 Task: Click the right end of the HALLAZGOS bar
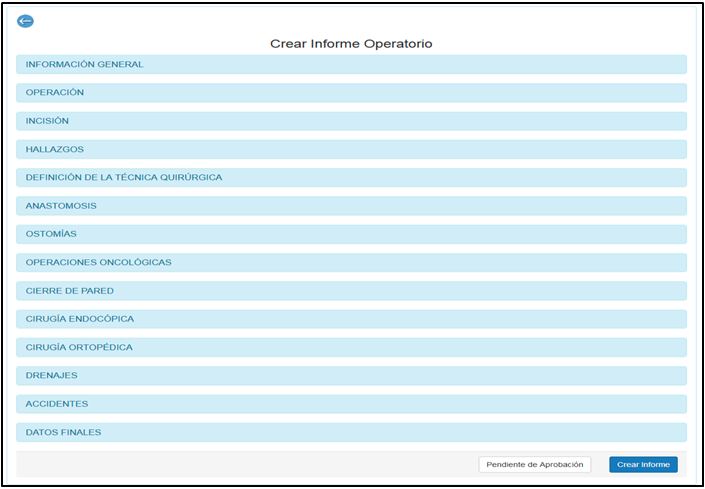point(670,149)
